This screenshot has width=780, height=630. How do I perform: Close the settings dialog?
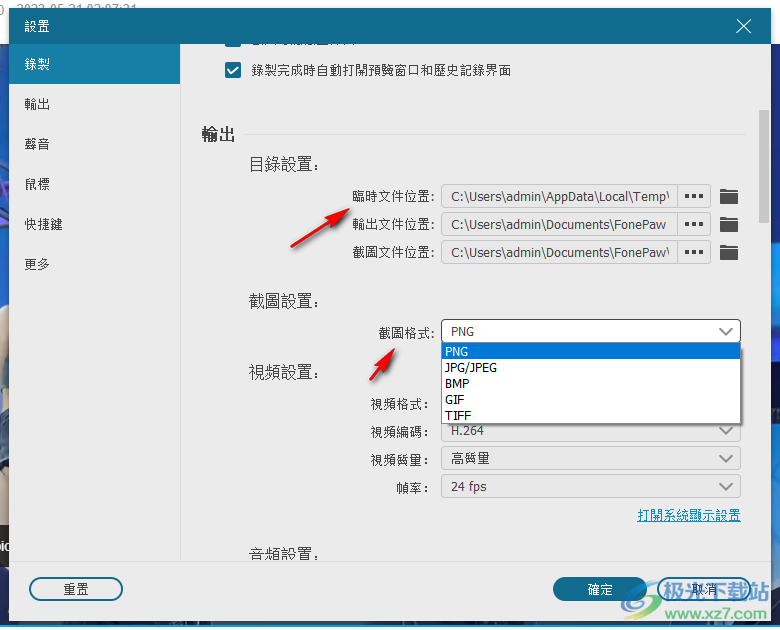[744, 26]
